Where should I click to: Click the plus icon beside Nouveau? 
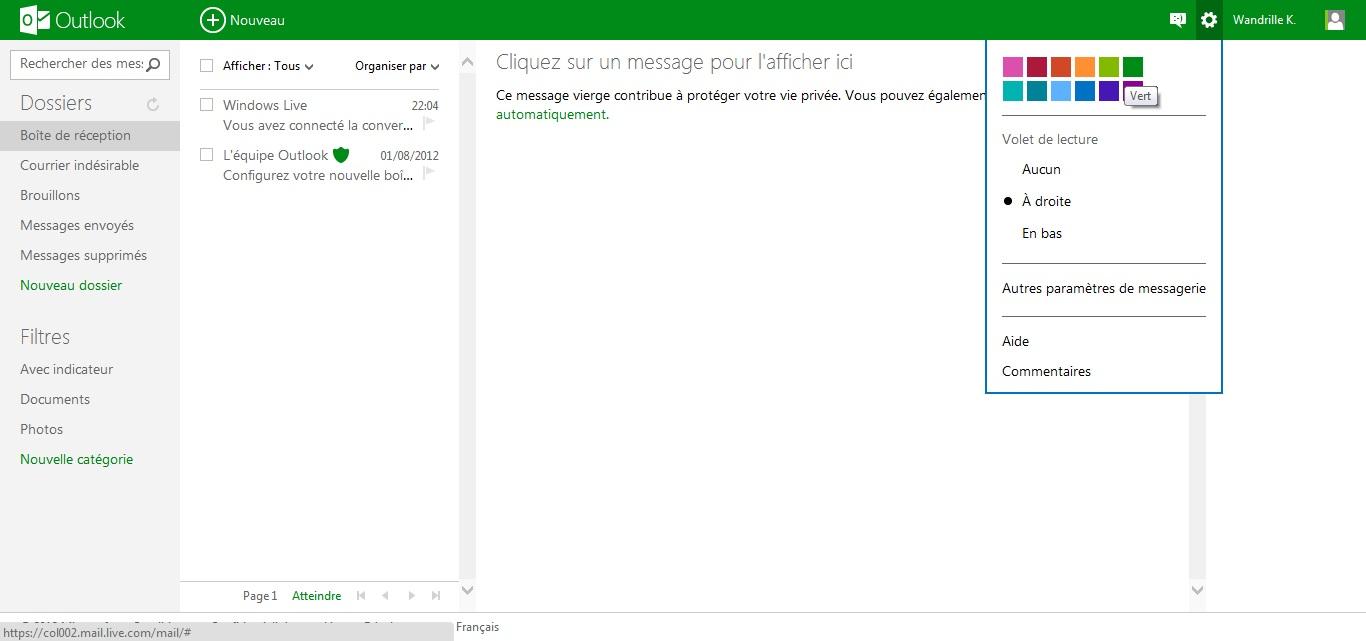point(212,20)
